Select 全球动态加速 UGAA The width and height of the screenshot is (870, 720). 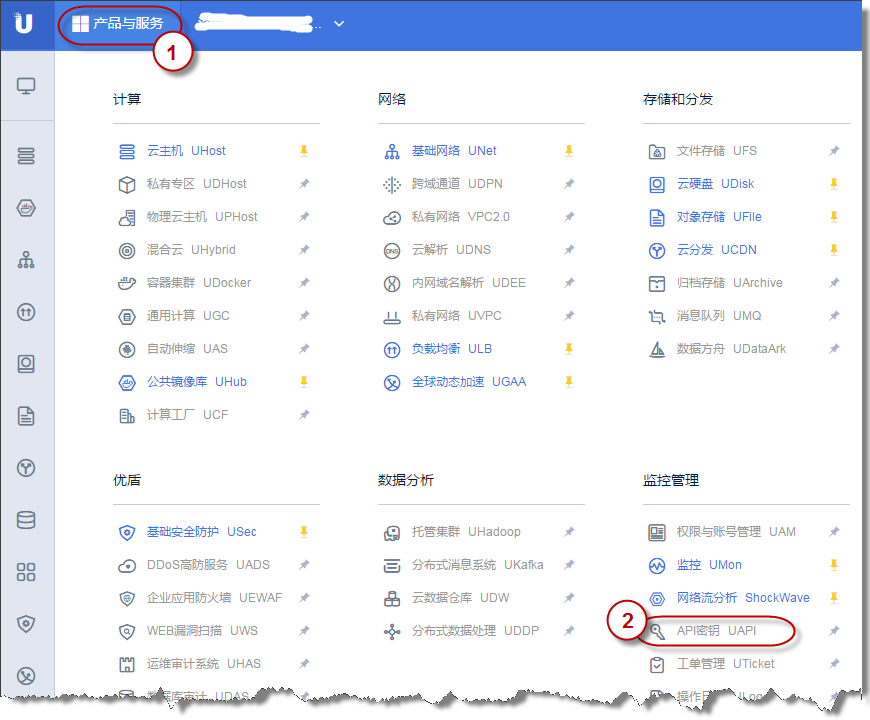(x=468, y=382)
